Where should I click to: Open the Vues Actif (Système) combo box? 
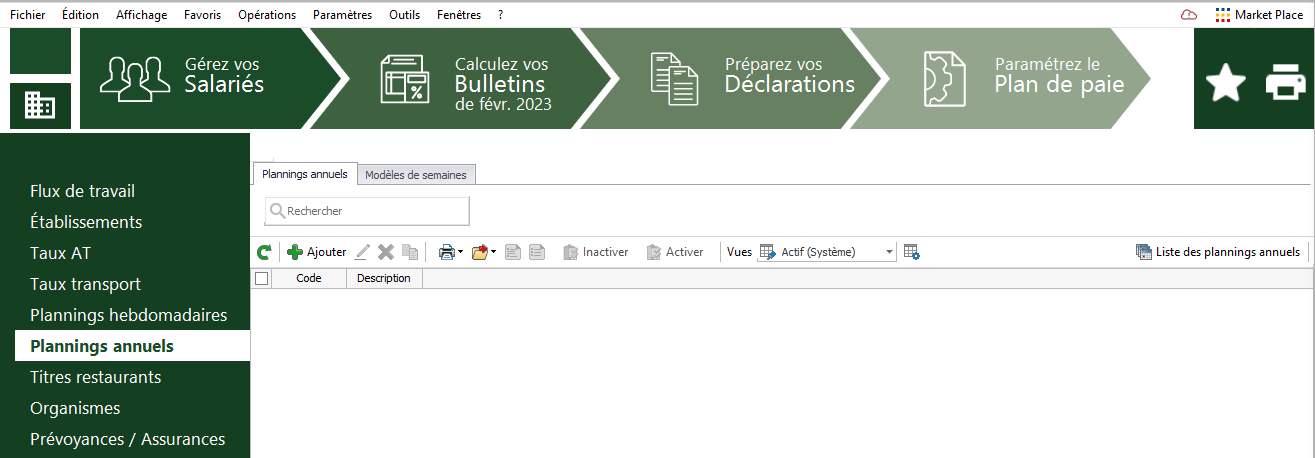(x=827, y=252)
